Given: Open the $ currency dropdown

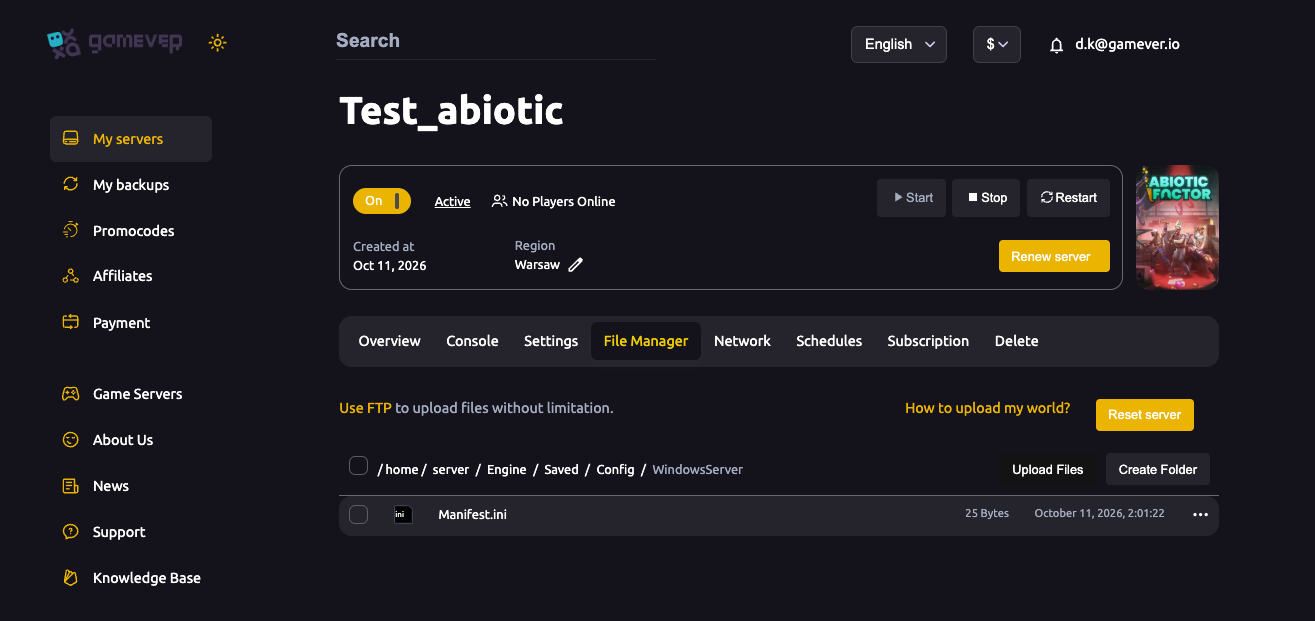Looking at the screenshot, I should (x=997, y=44).
